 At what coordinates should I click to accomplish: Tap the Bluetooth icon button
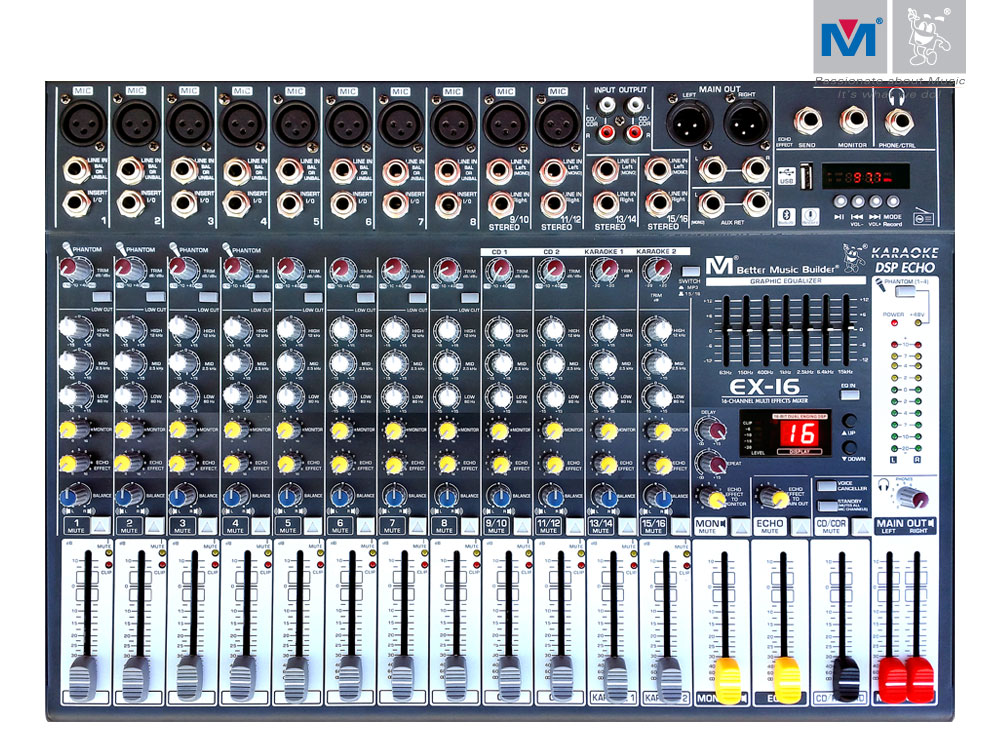pyautogui.click(x=786, y=216)
